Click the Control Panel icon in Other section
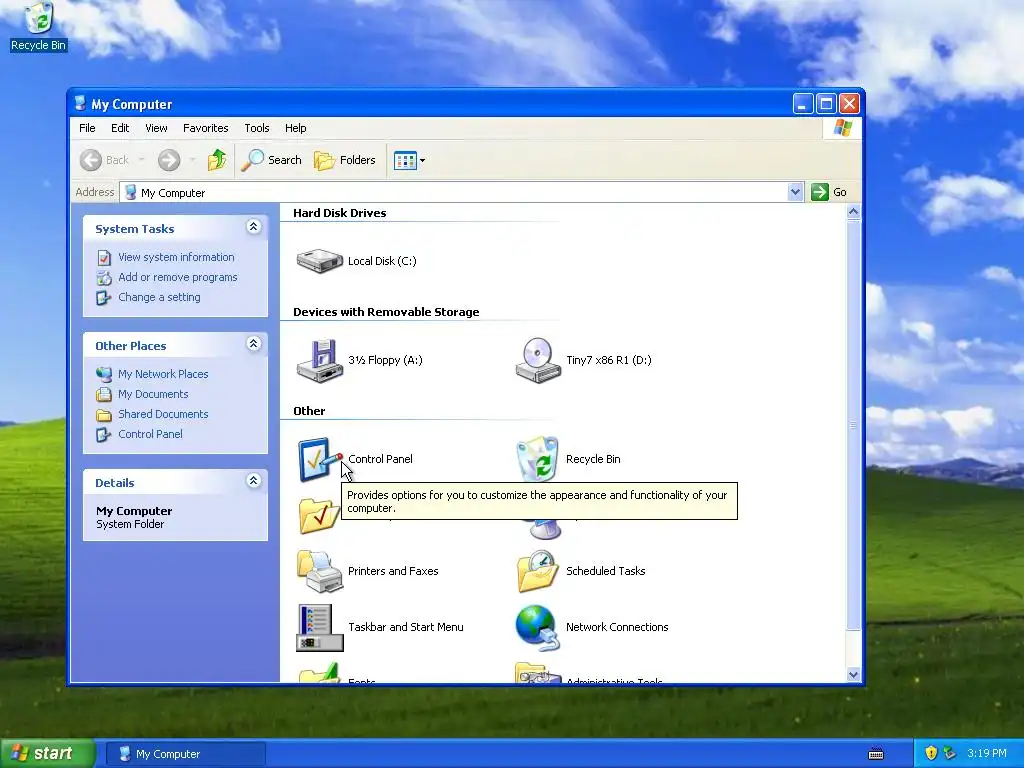 coord(319,460)
